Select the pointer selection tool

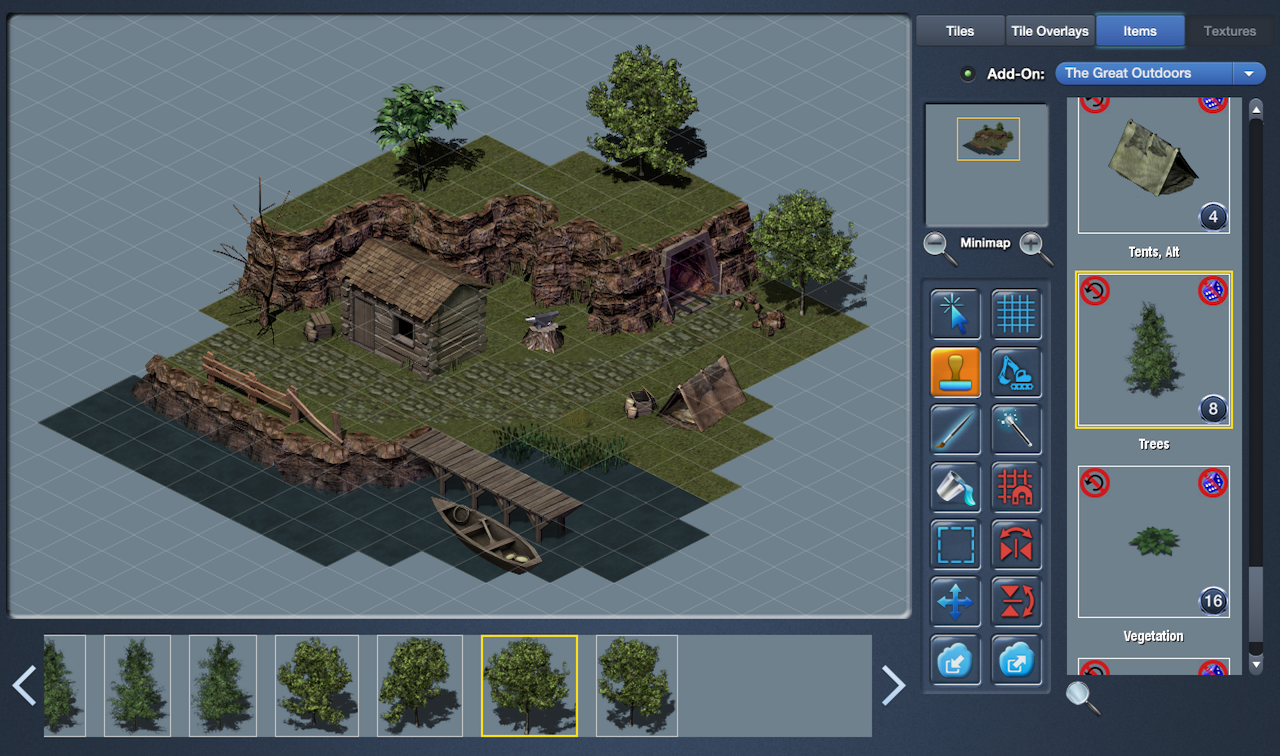pos(955,314)
